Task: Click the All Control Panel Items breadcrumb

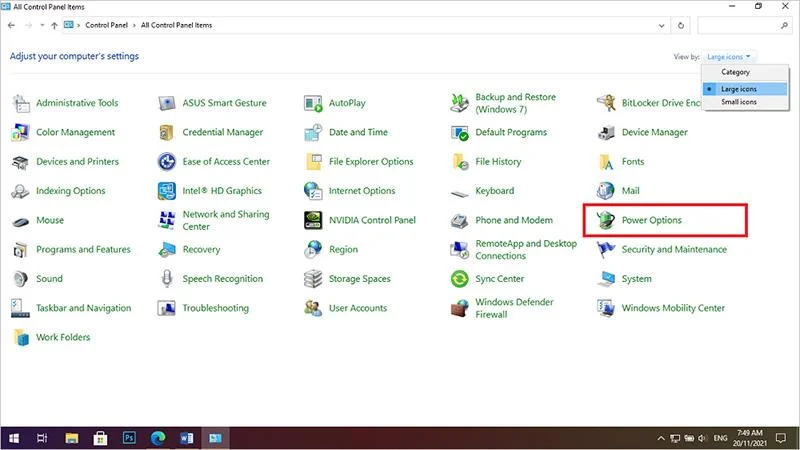Action: click(x=176, y=25)
